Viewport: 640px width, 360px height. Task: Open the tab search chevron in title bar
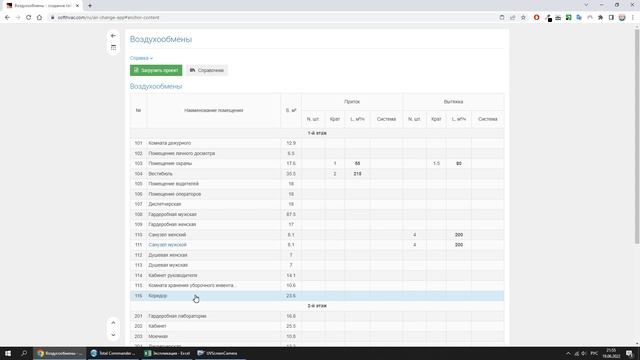pos(586,5)
